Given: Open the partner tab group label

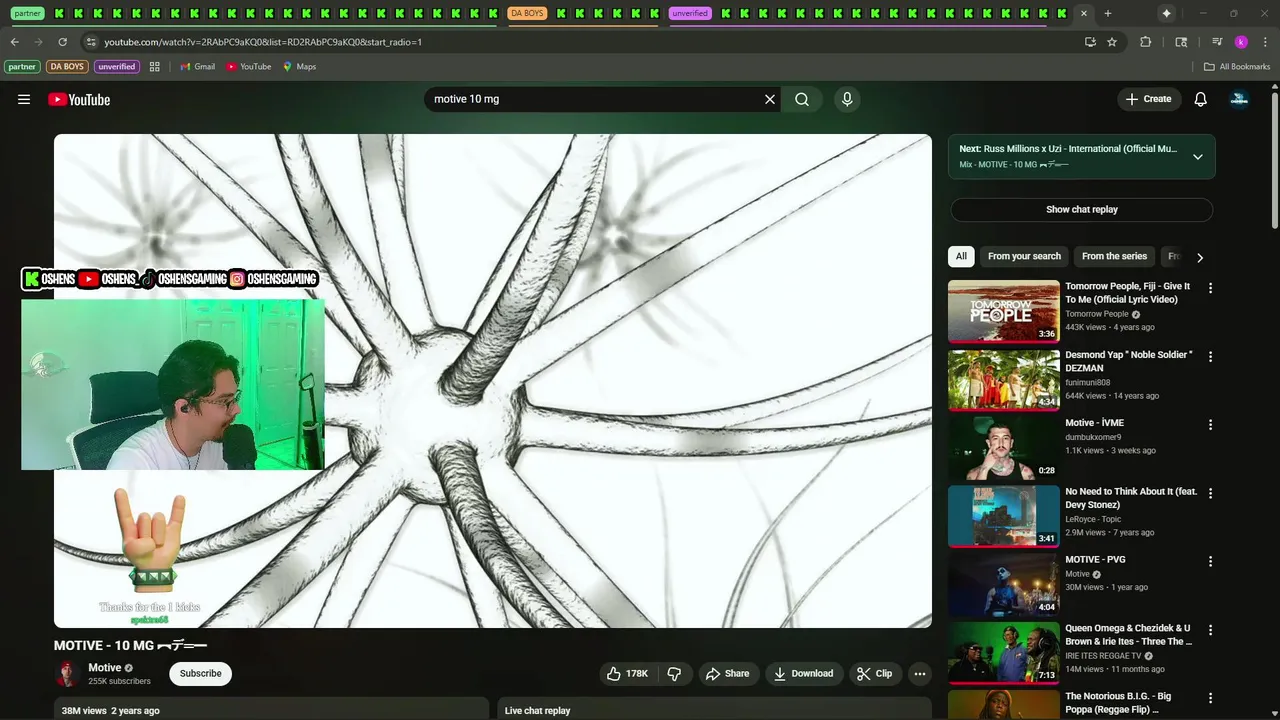Looking at the screenshot, I should coord(28,13).
